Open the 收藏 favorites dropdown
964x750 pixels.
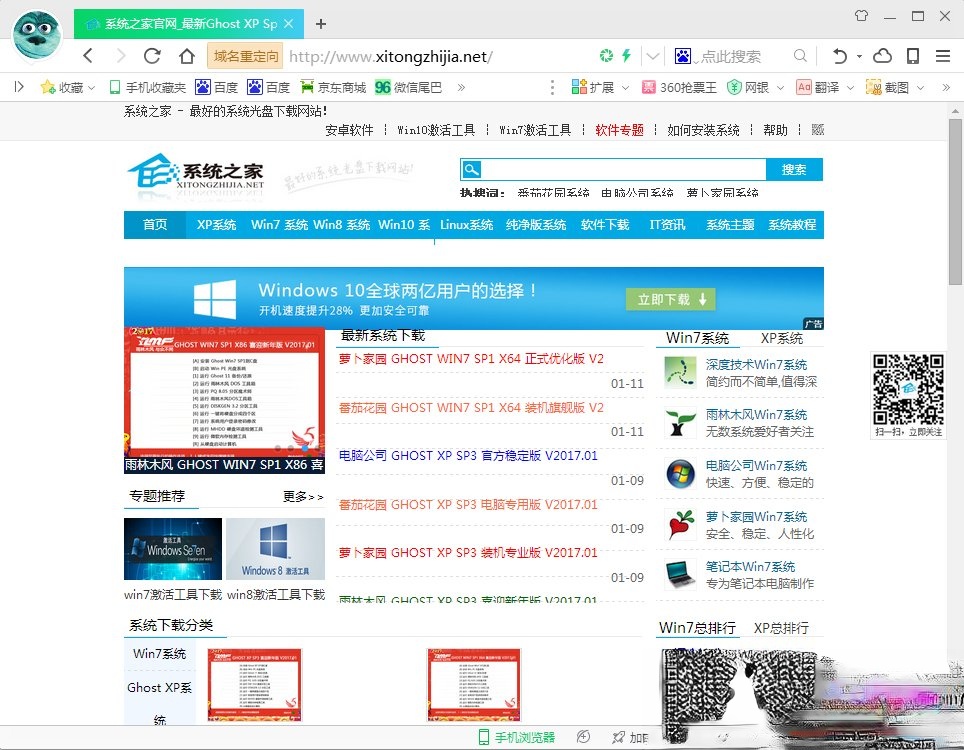(68, 87)
